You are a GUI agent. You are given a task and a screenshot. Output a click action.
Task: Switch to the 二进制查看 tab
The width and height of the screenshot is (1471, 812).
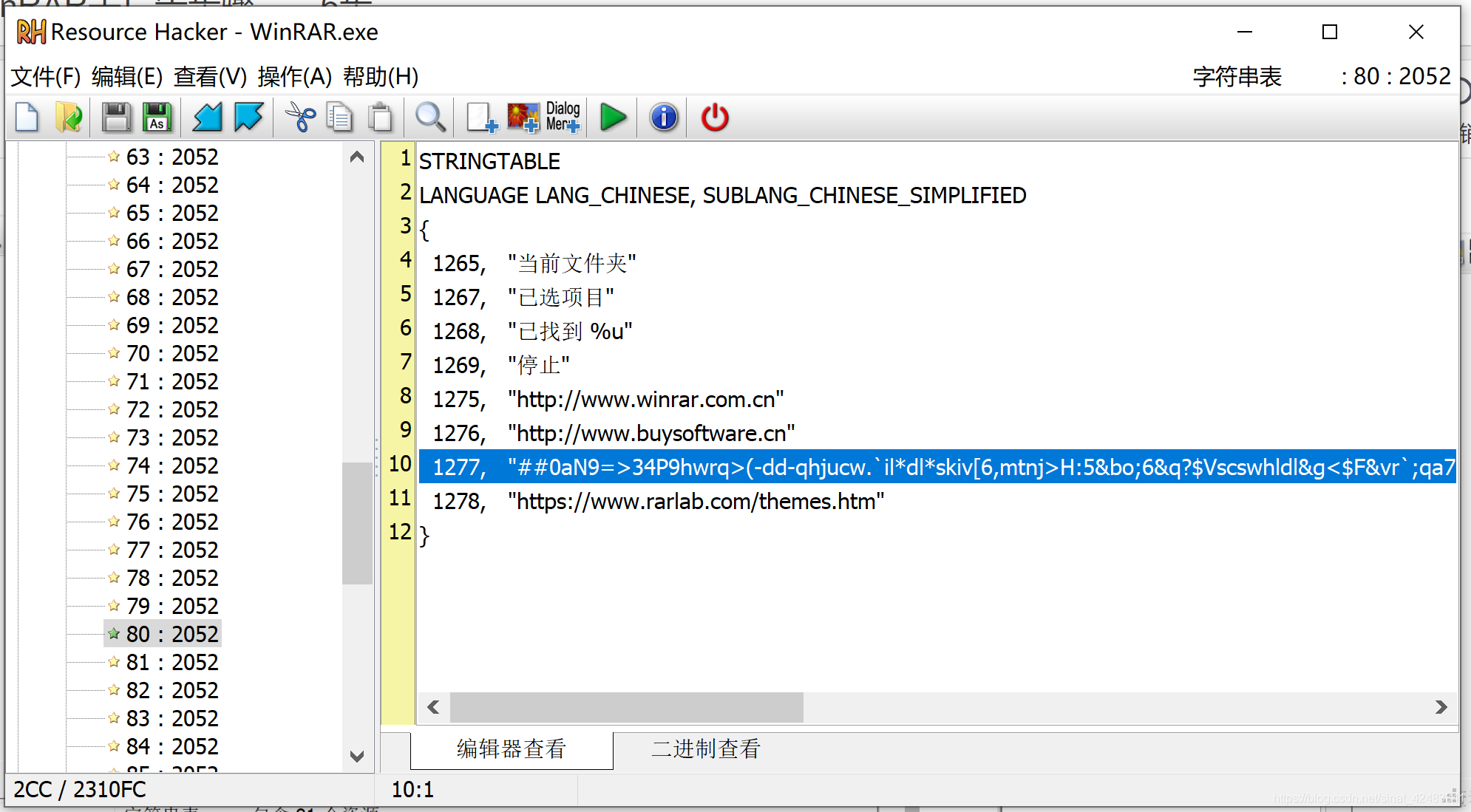coord(705,749)
